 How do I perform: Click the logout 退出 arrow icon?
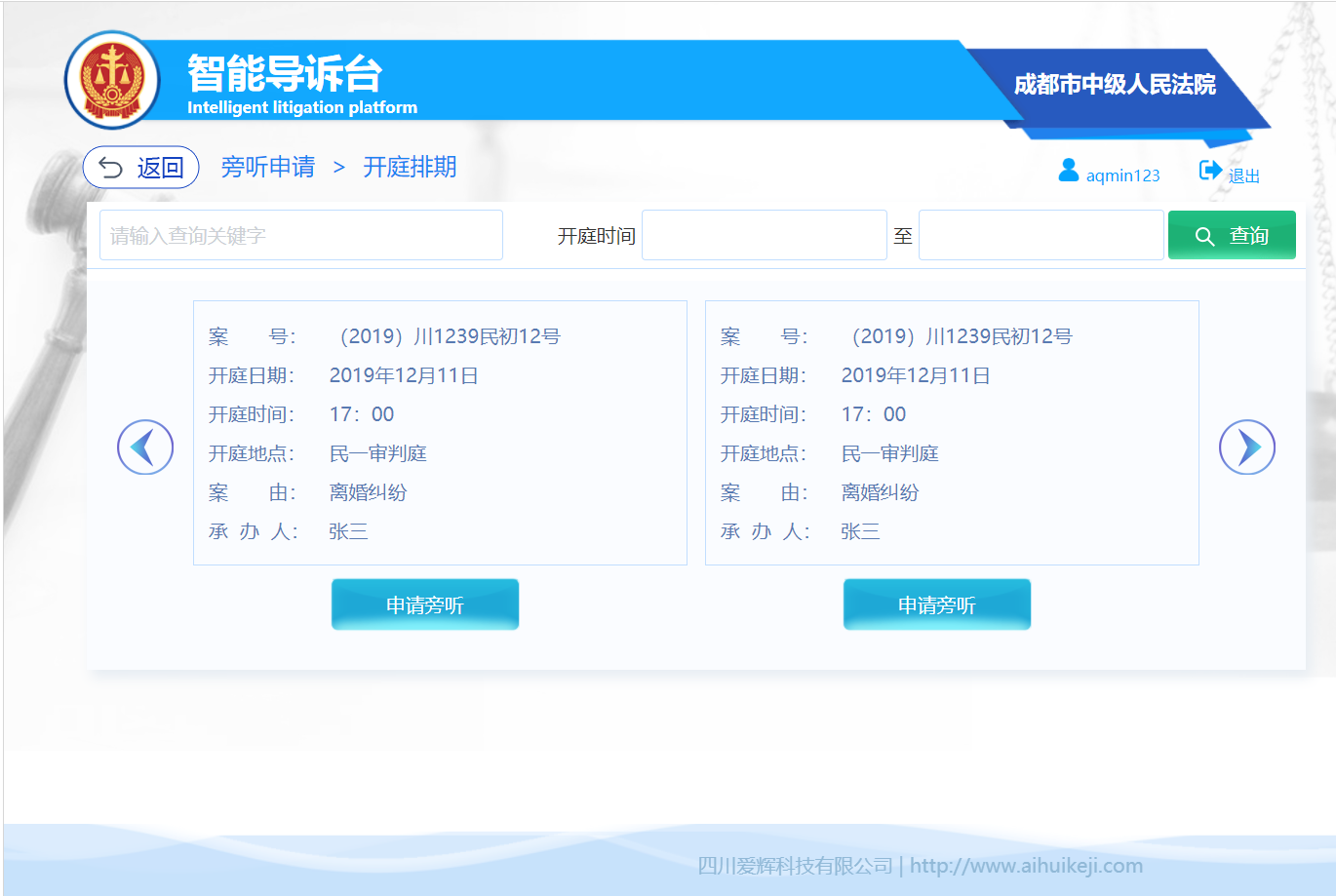[1210, 171]
